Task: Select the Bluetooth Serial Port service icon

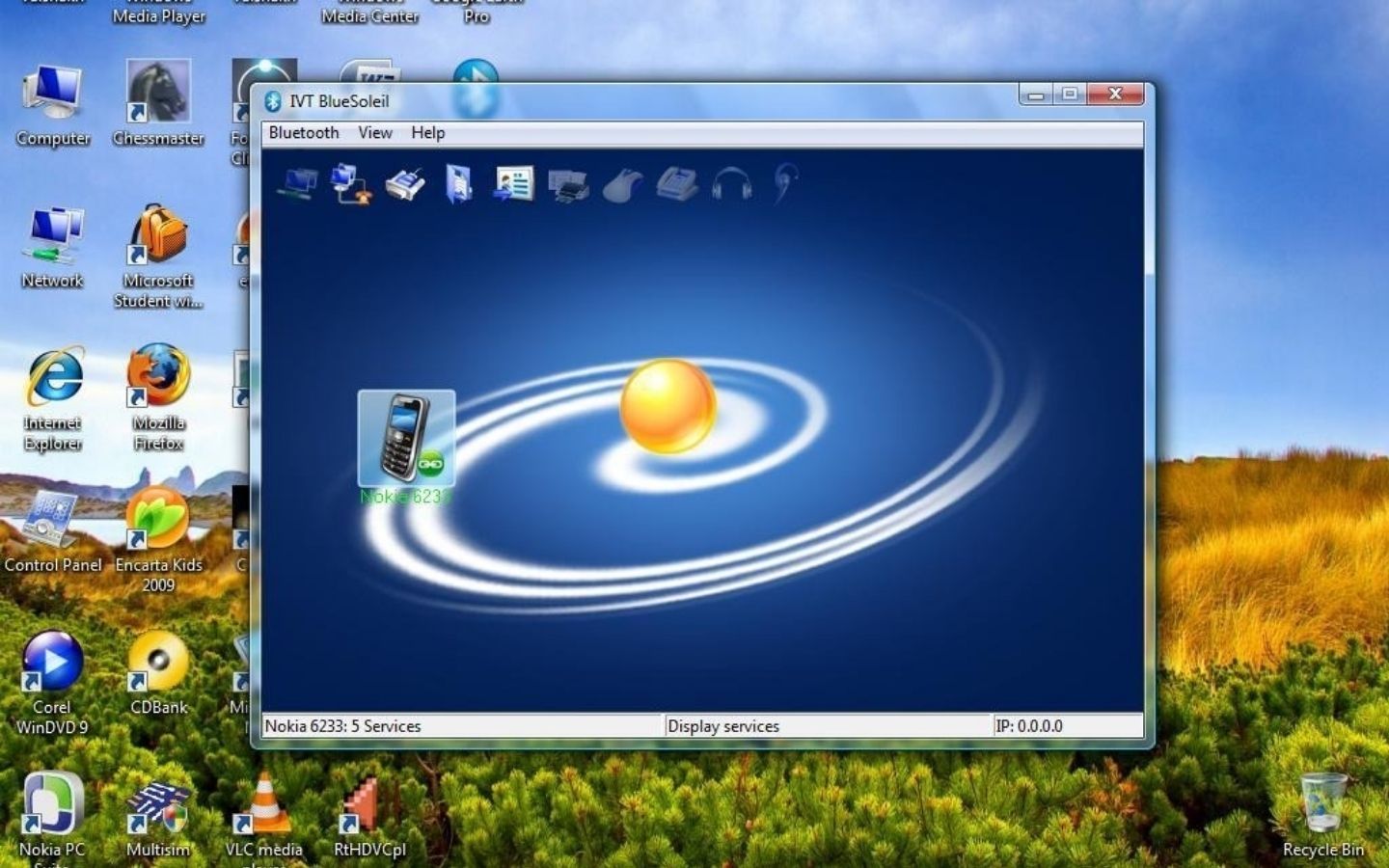Action: [x=405, y=183]
